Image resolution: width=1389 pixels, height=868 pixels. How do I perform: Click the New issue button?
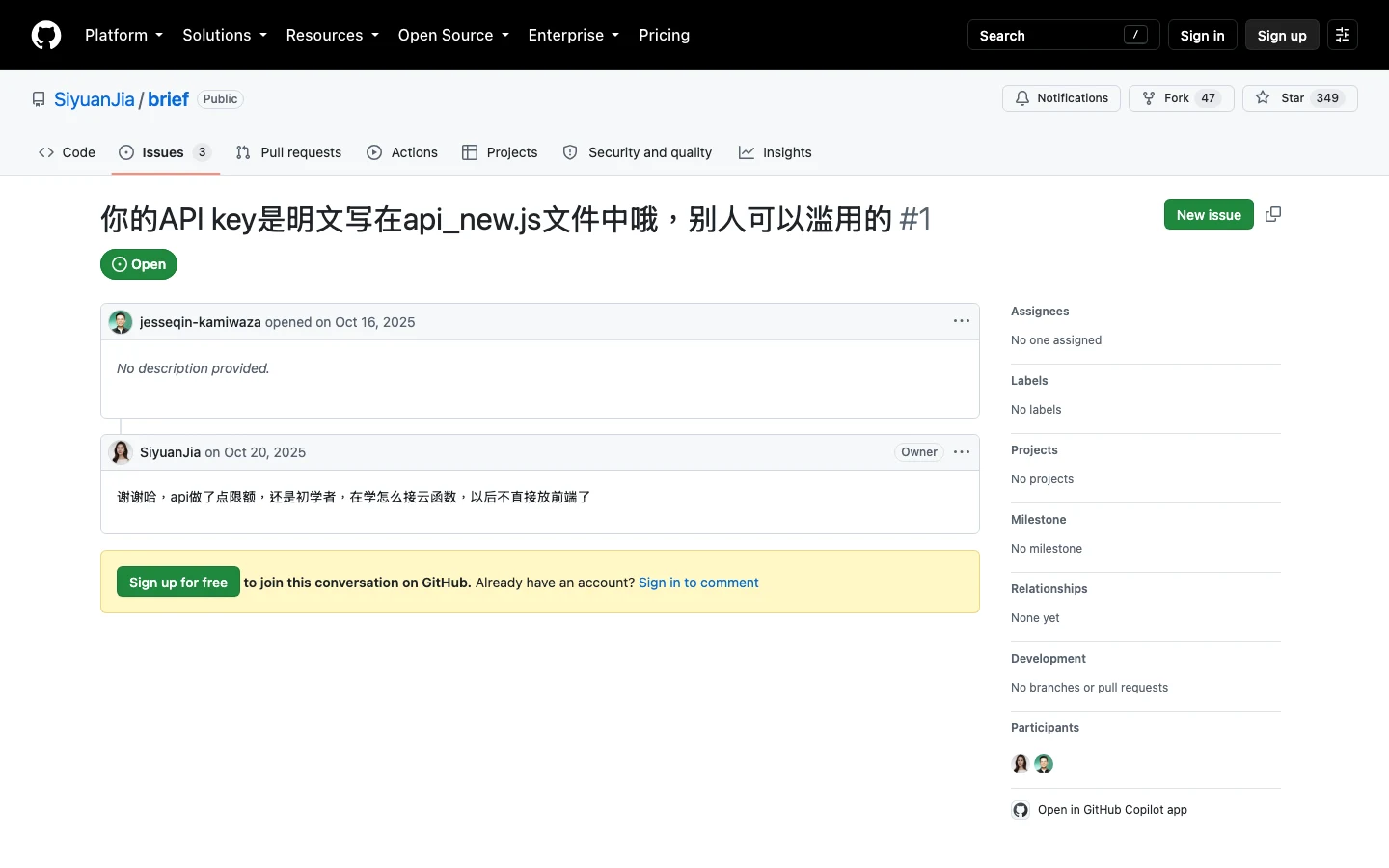(x=1209, y=214)
